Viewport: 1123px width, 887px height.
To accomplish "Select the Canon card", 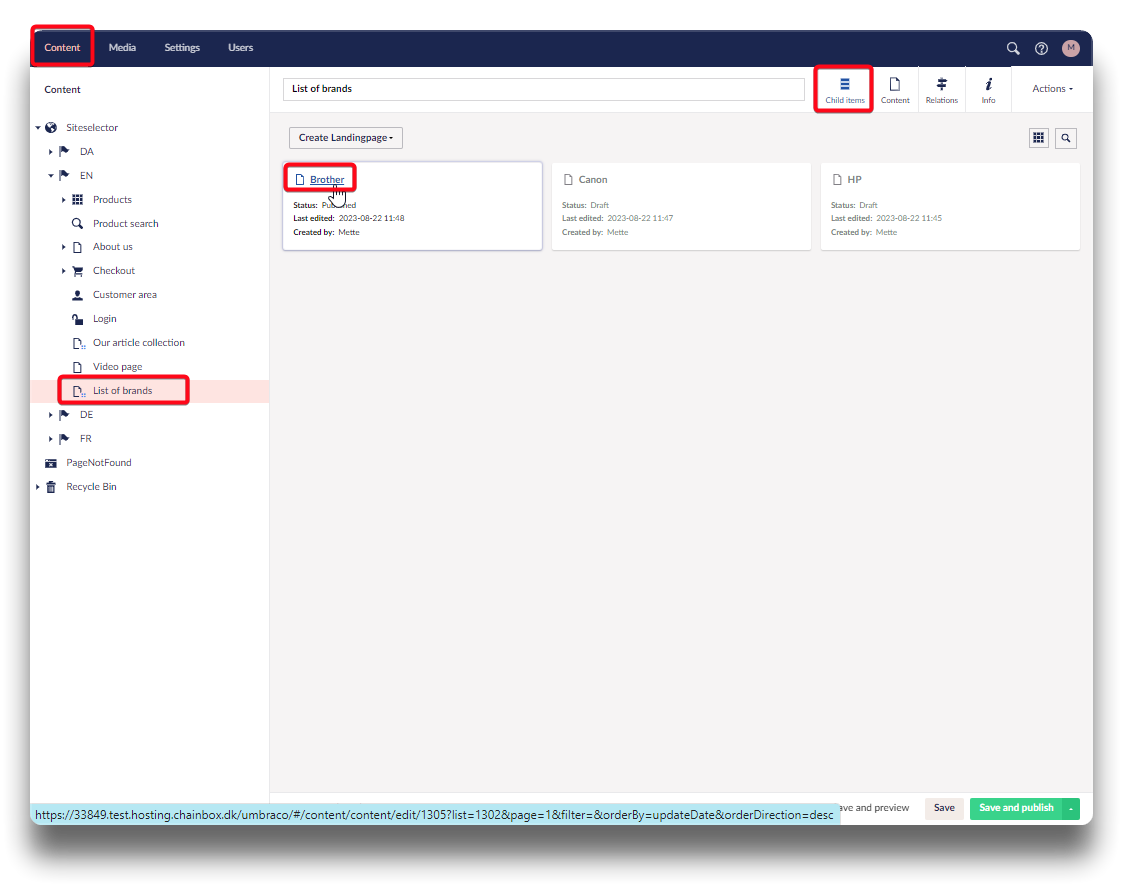I will [680, 206].
